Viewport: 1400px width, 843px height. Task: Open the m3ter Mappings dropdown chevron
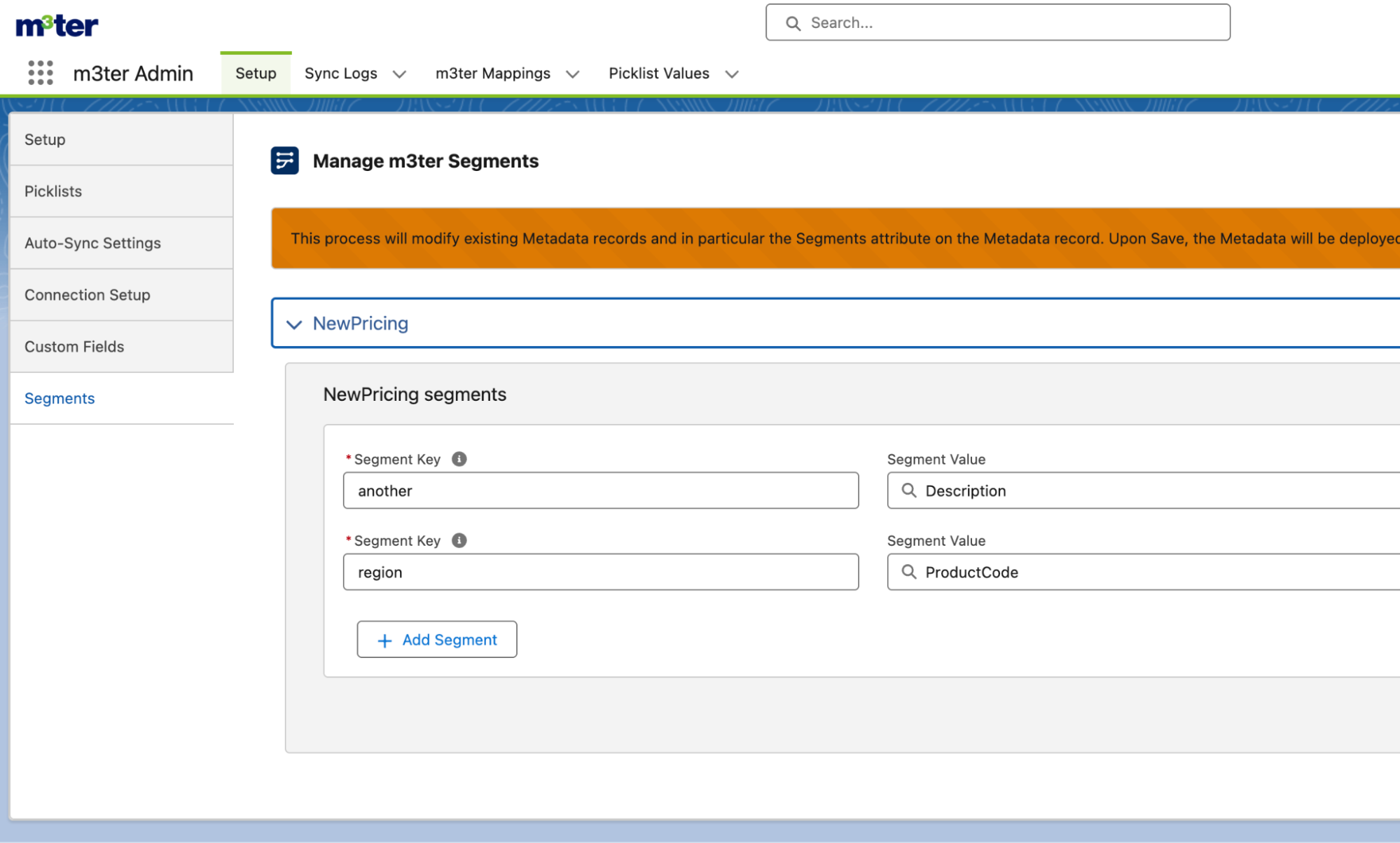[x=572, y=74]
